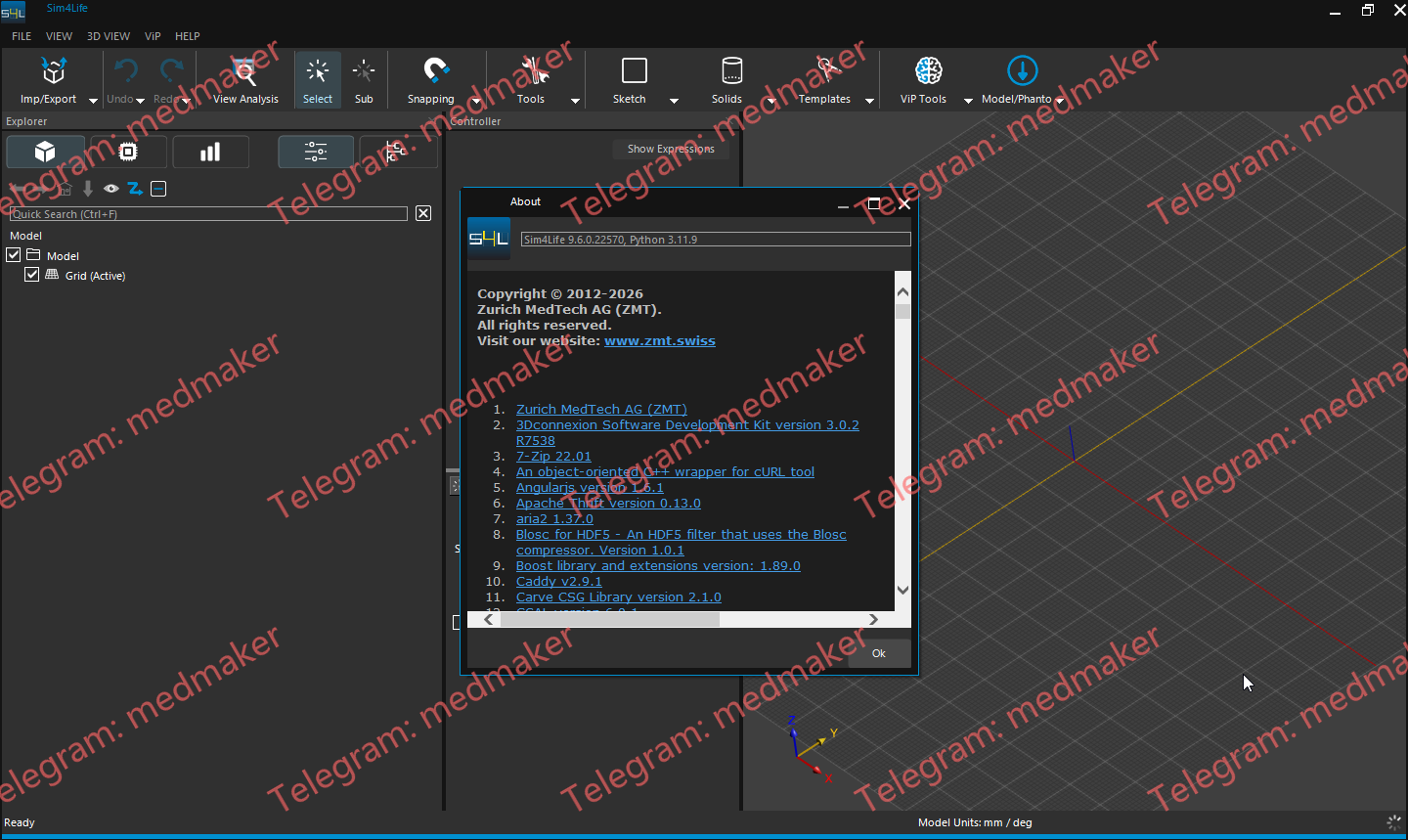Viewport: 1408px width, 840px height.
Task: Open the Apache Thrift version 0.13.0 link
Action: 608,504
